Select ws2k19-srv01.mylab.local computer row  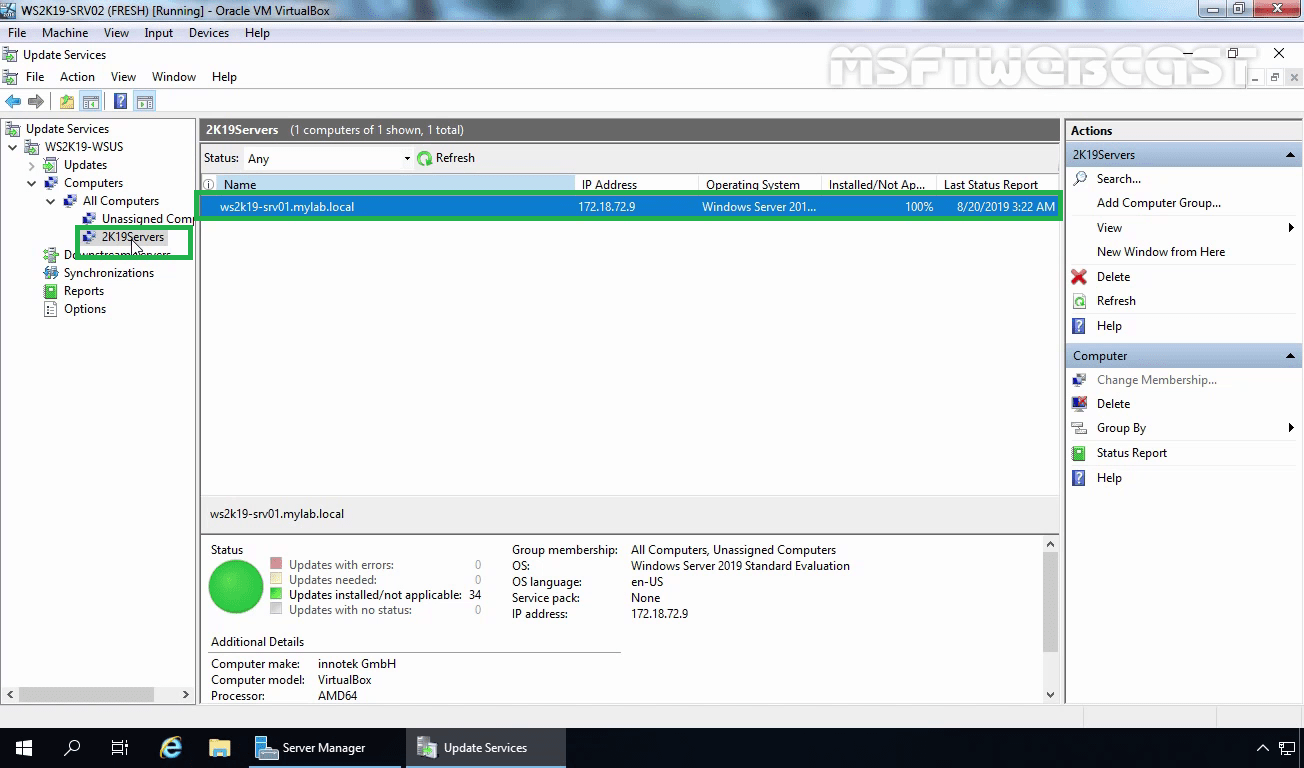[x=629, y=207]
